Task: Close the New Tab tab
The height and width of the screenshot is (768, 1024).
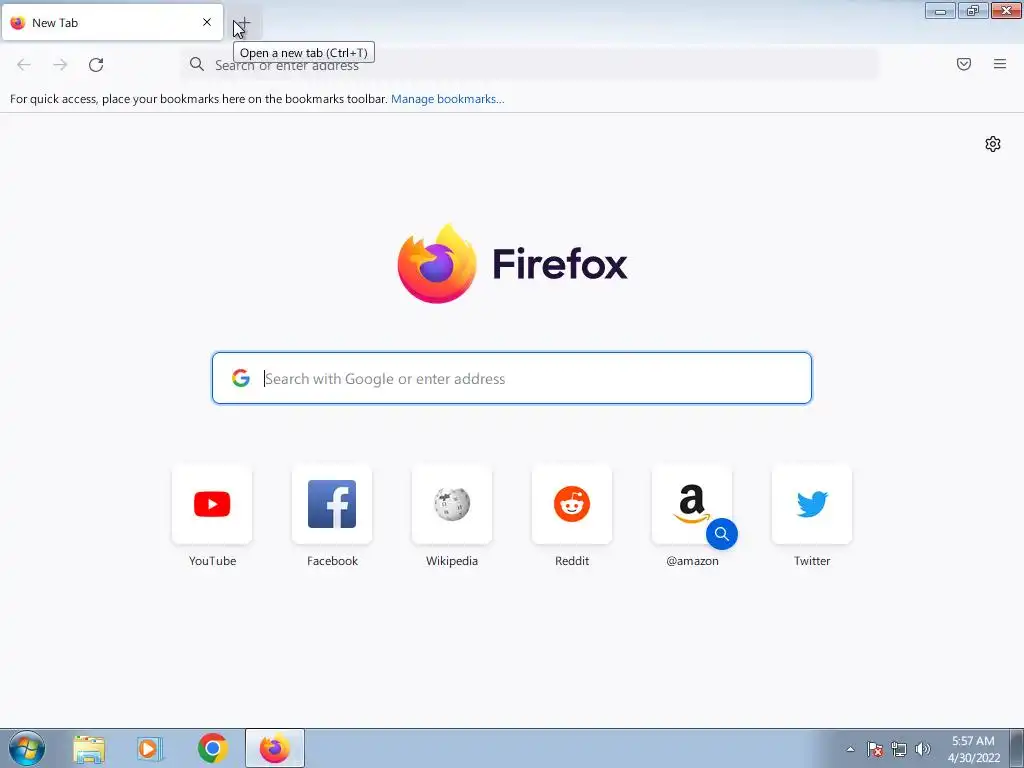Action: (207, 22)
